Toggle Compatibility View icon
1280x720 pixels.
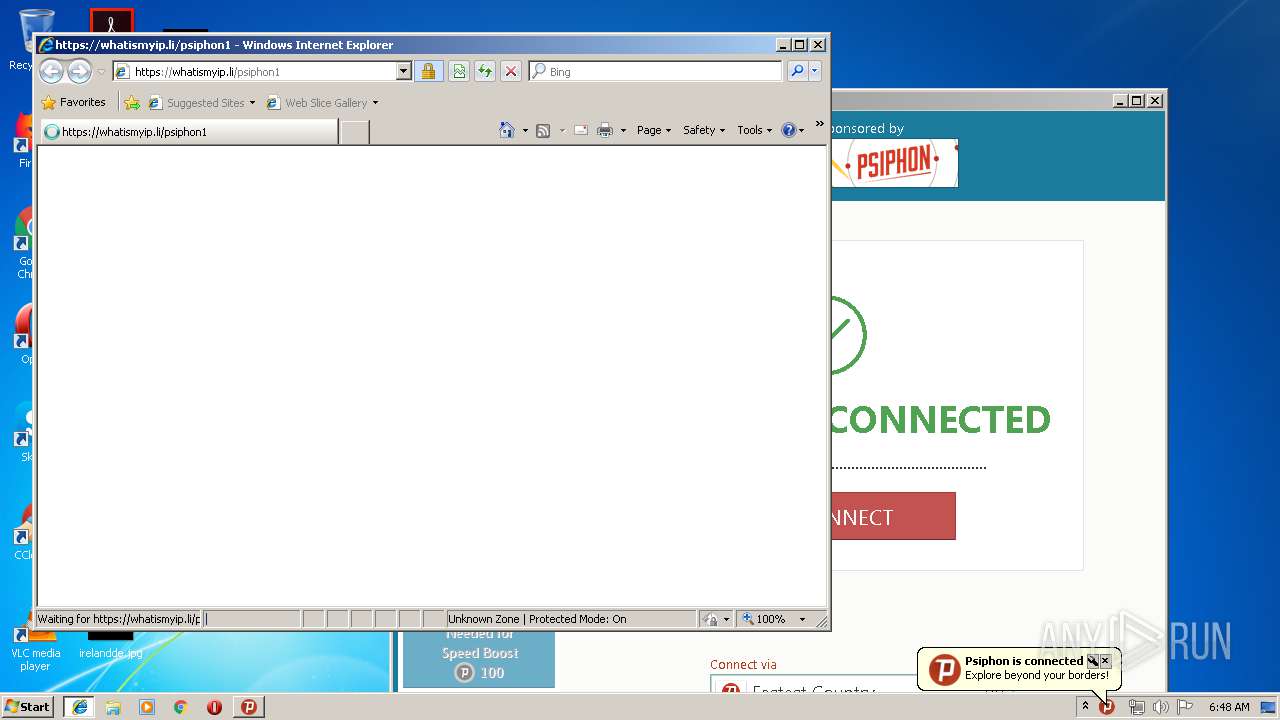coord(459,71)
